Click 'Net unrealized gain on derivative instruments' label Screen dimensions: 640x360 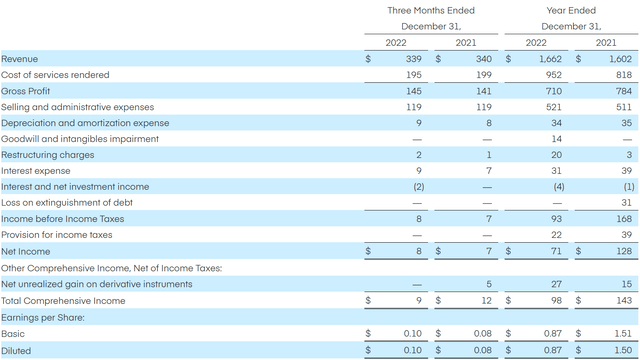click(97, 284)
